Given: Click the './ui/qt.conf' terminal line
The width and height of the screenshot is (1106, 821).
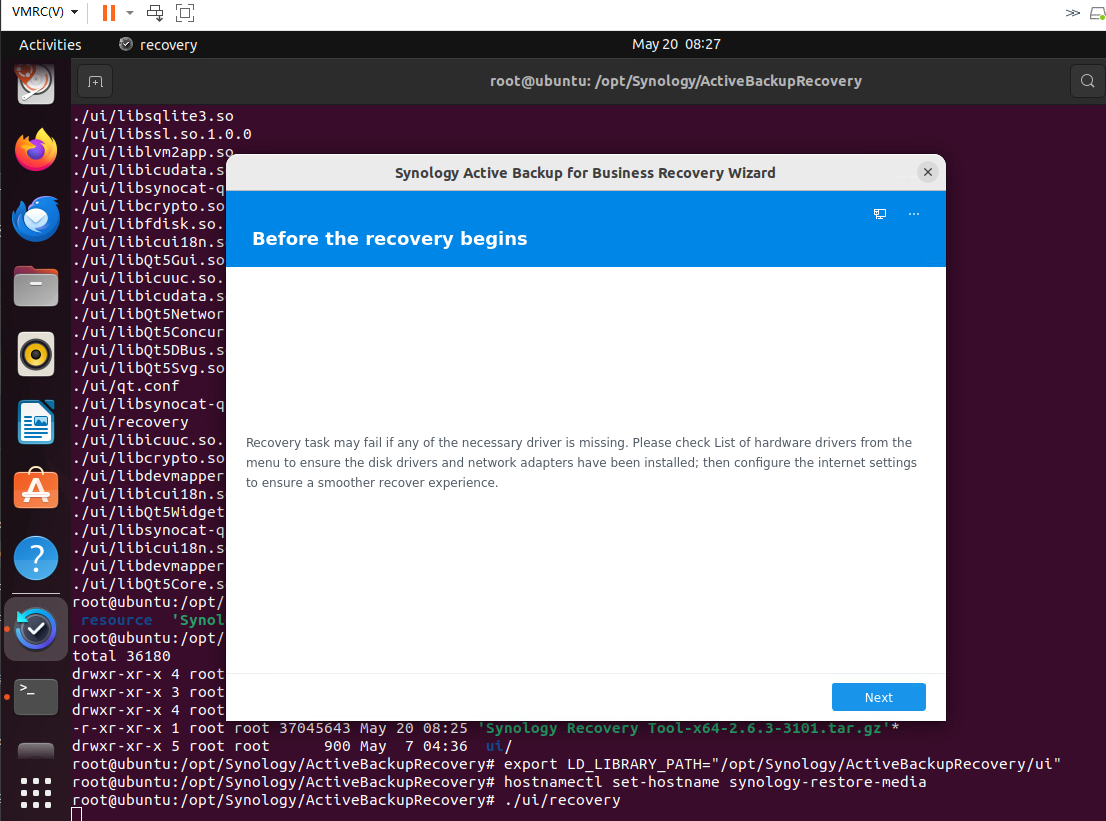Looking at the screenshot, I should pos(126,386).
